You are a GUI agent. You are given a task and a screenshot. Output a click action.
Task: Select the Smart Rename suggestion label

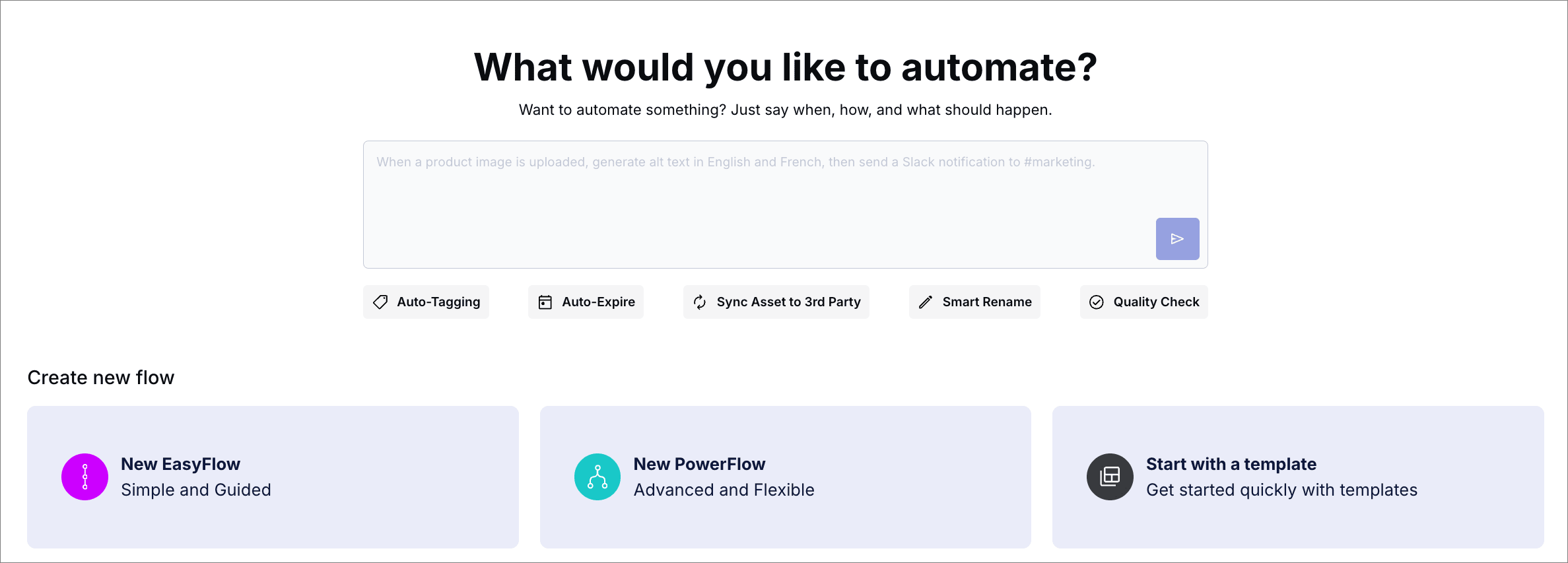pos(986,302)
